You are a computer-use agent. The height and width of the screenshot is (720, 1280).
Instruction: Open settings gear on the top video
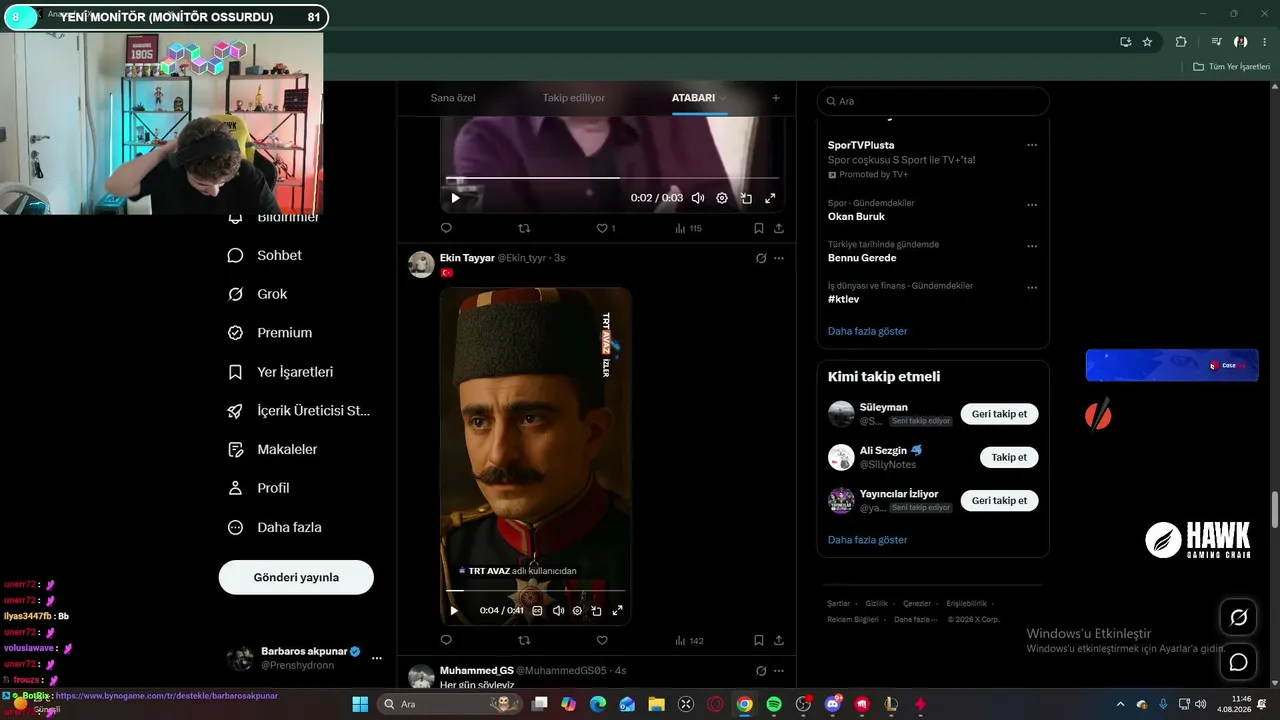coord(722,198)
